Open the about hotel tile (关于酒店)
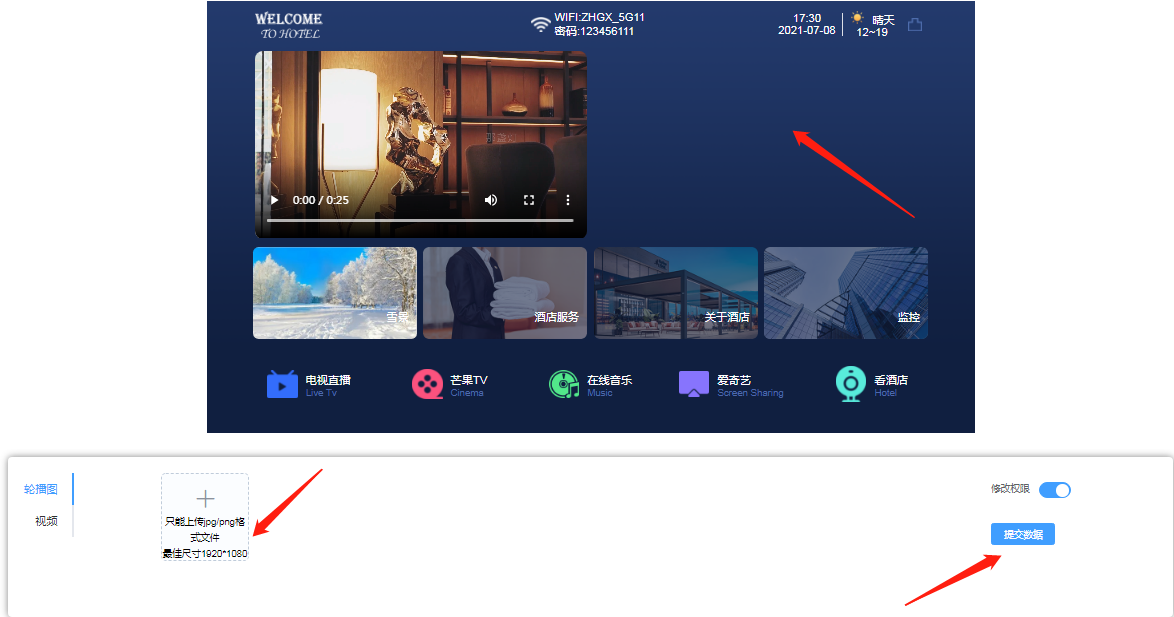Screen dimensions: 1174x617 coord(676,293)
